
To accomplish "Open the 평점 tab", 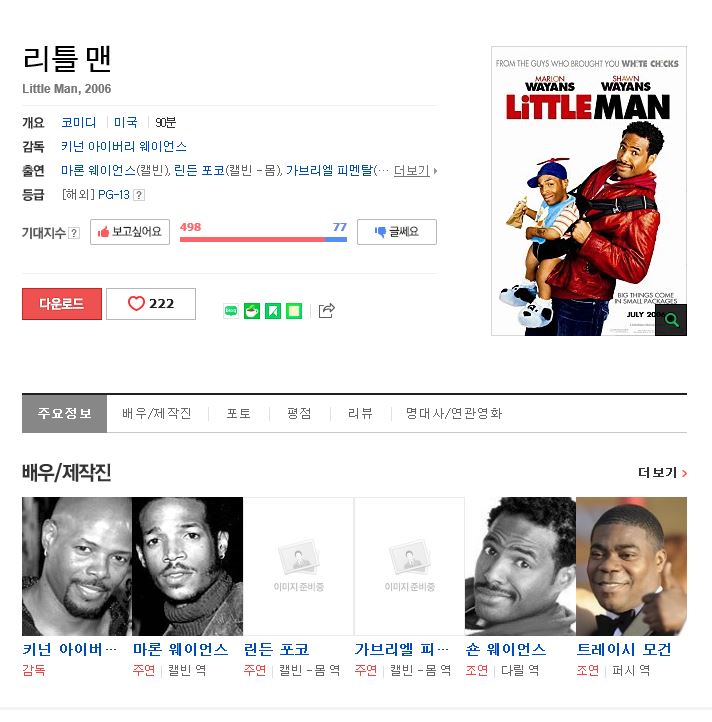I will (x=299, y=413).
